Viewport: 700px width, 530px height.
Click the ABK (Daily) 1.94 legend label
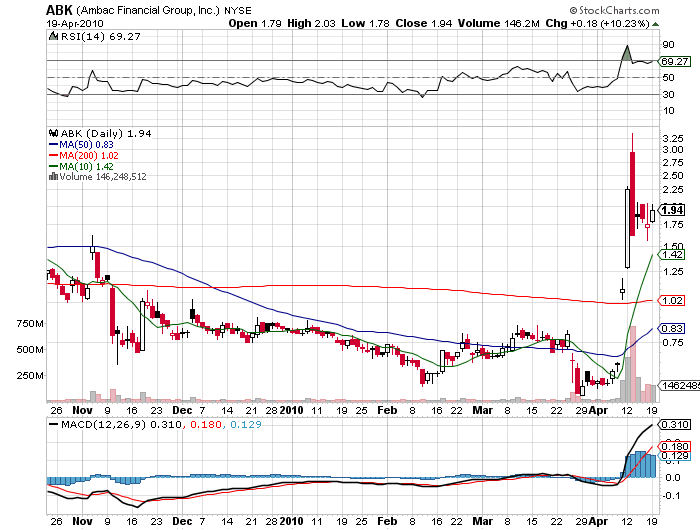click(x=106, y=134)
